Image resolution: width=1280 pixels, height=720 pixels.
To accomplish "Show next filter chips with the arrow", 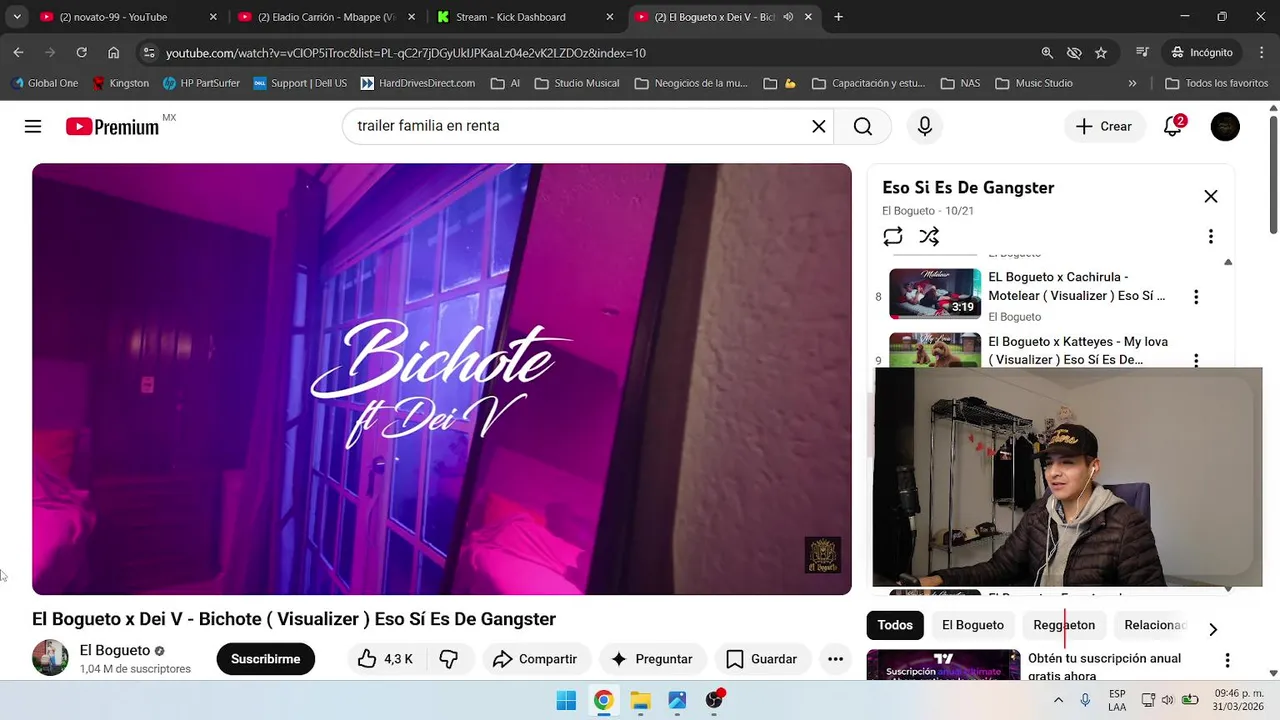I will point(1212,629).
